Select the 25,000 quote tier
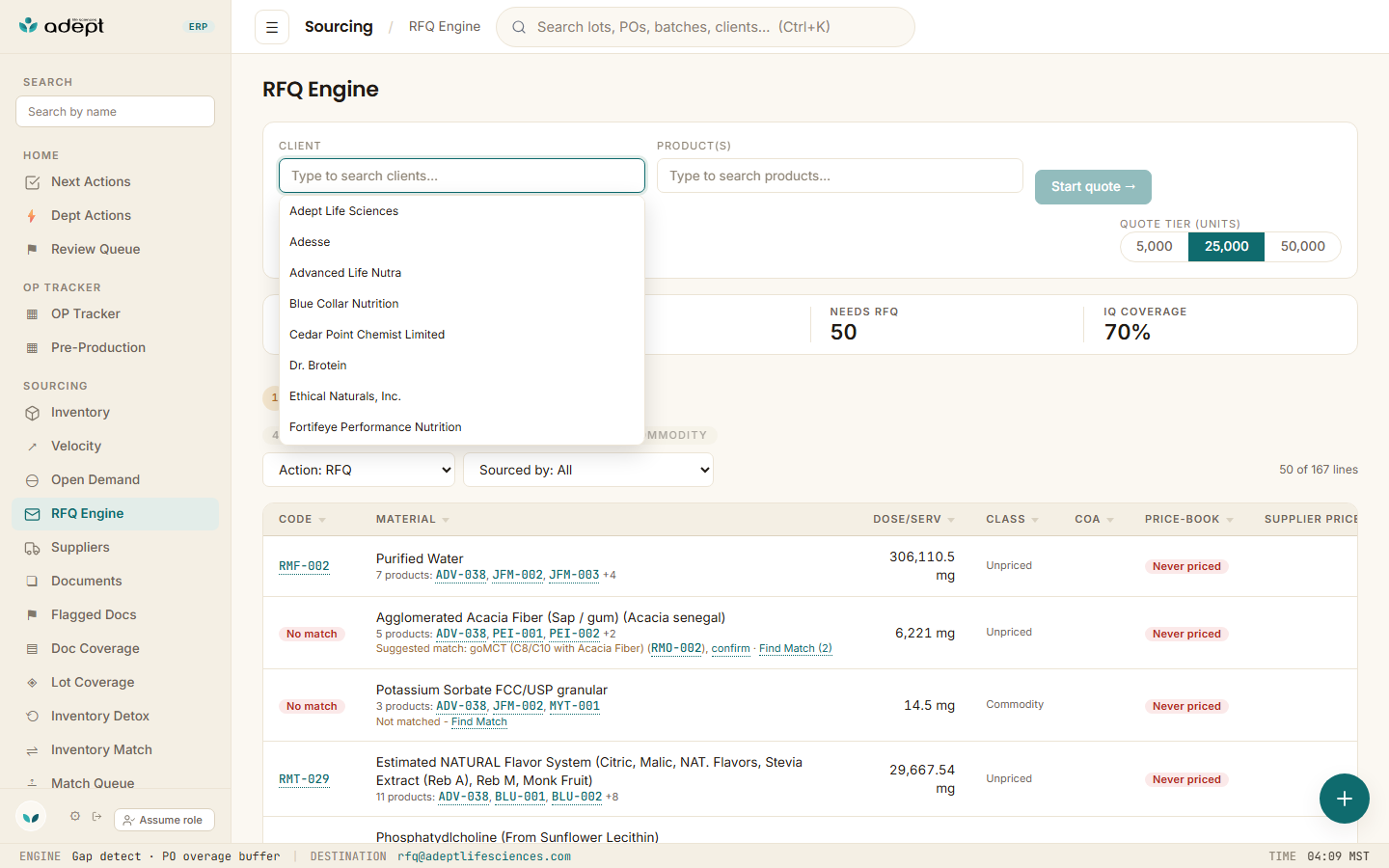 pyautogui.click(x=1227, y=247)
